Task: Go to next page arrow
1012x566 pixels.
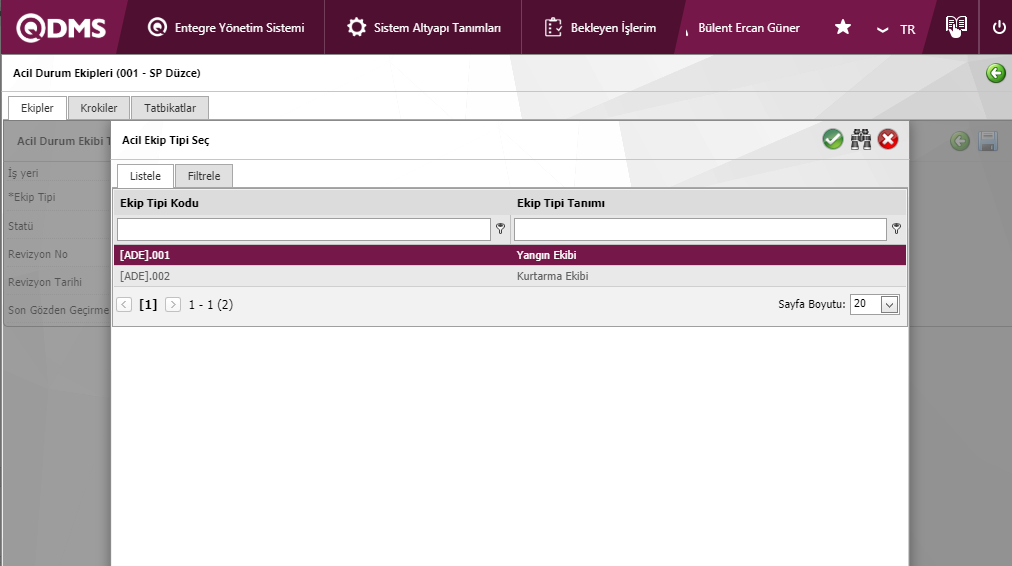Action: 172,305
